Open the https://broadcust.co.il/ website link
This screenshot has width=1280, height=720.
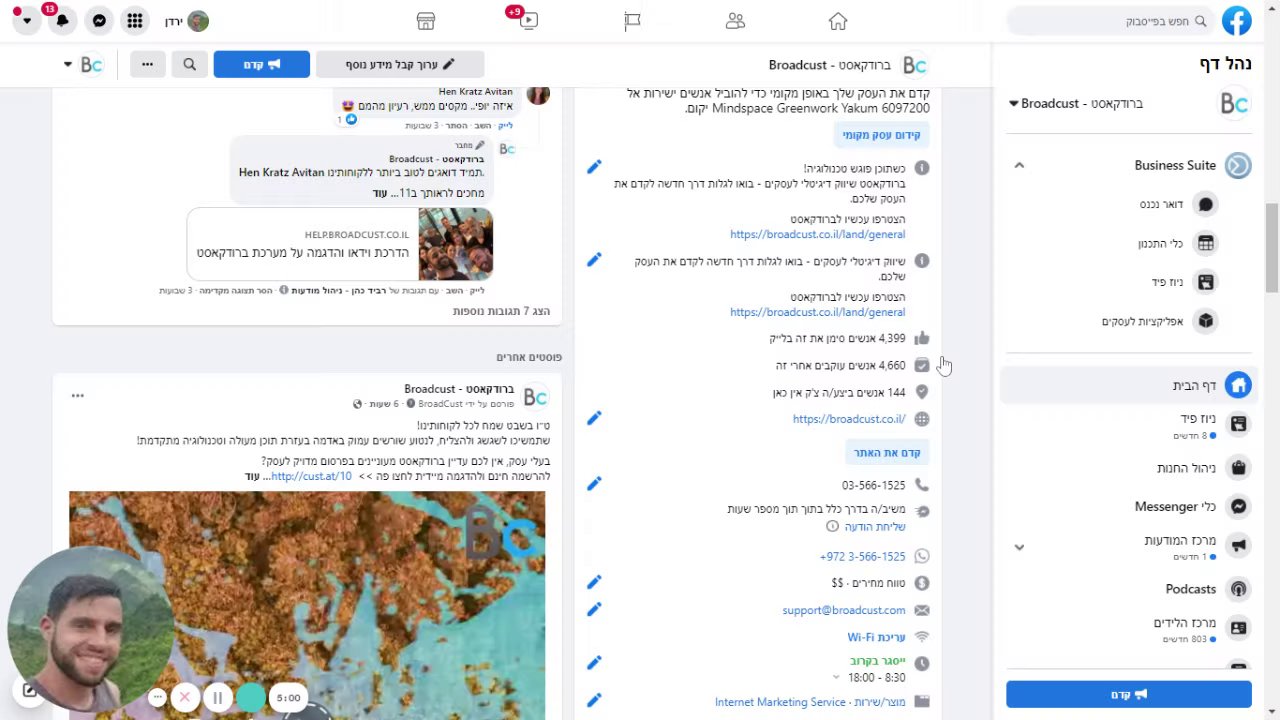[x=849, y=419]
